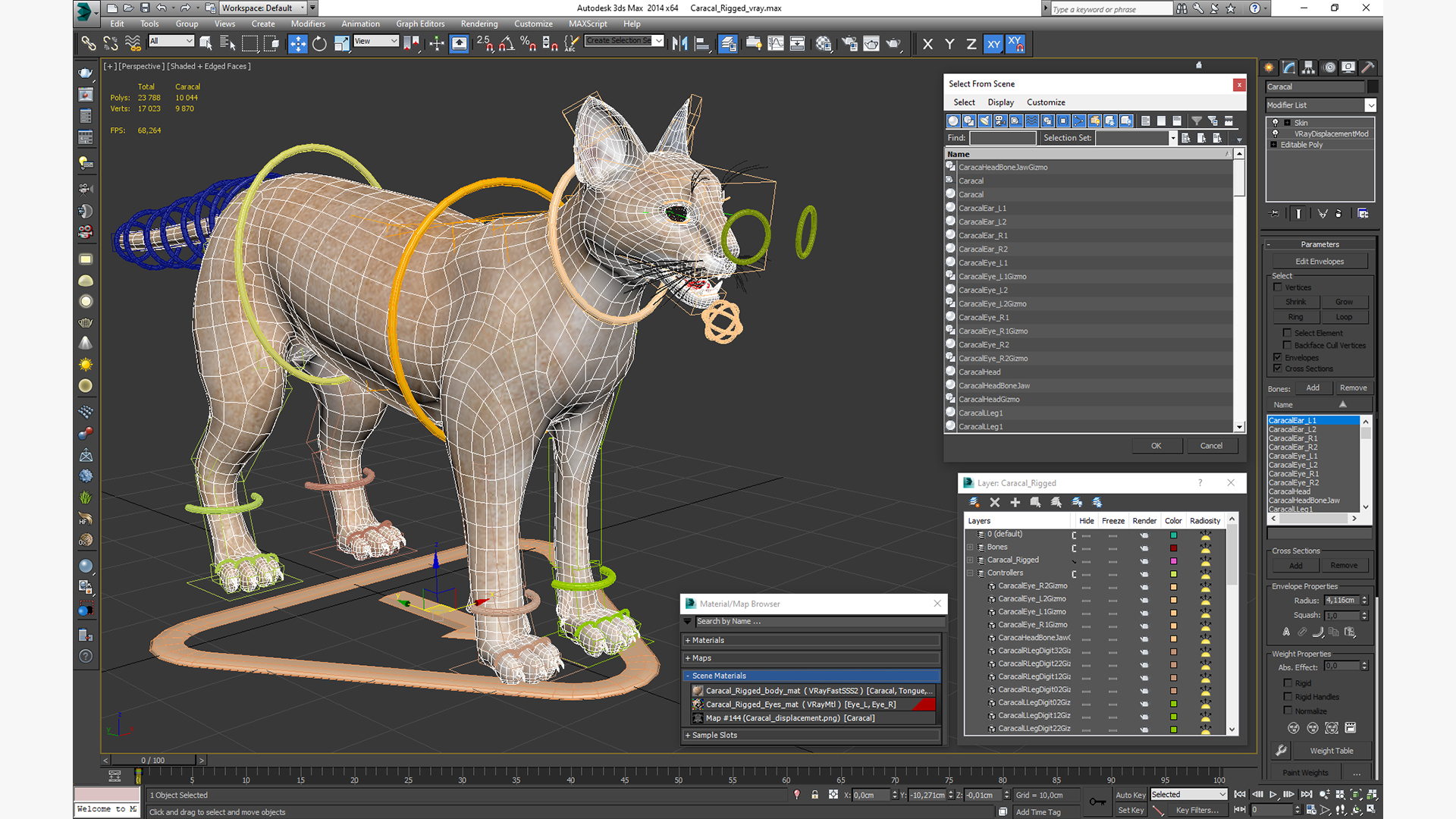Open the Graph Editors menu
This screenshot has height=819, width=1456.
click(x=419, y=24)
